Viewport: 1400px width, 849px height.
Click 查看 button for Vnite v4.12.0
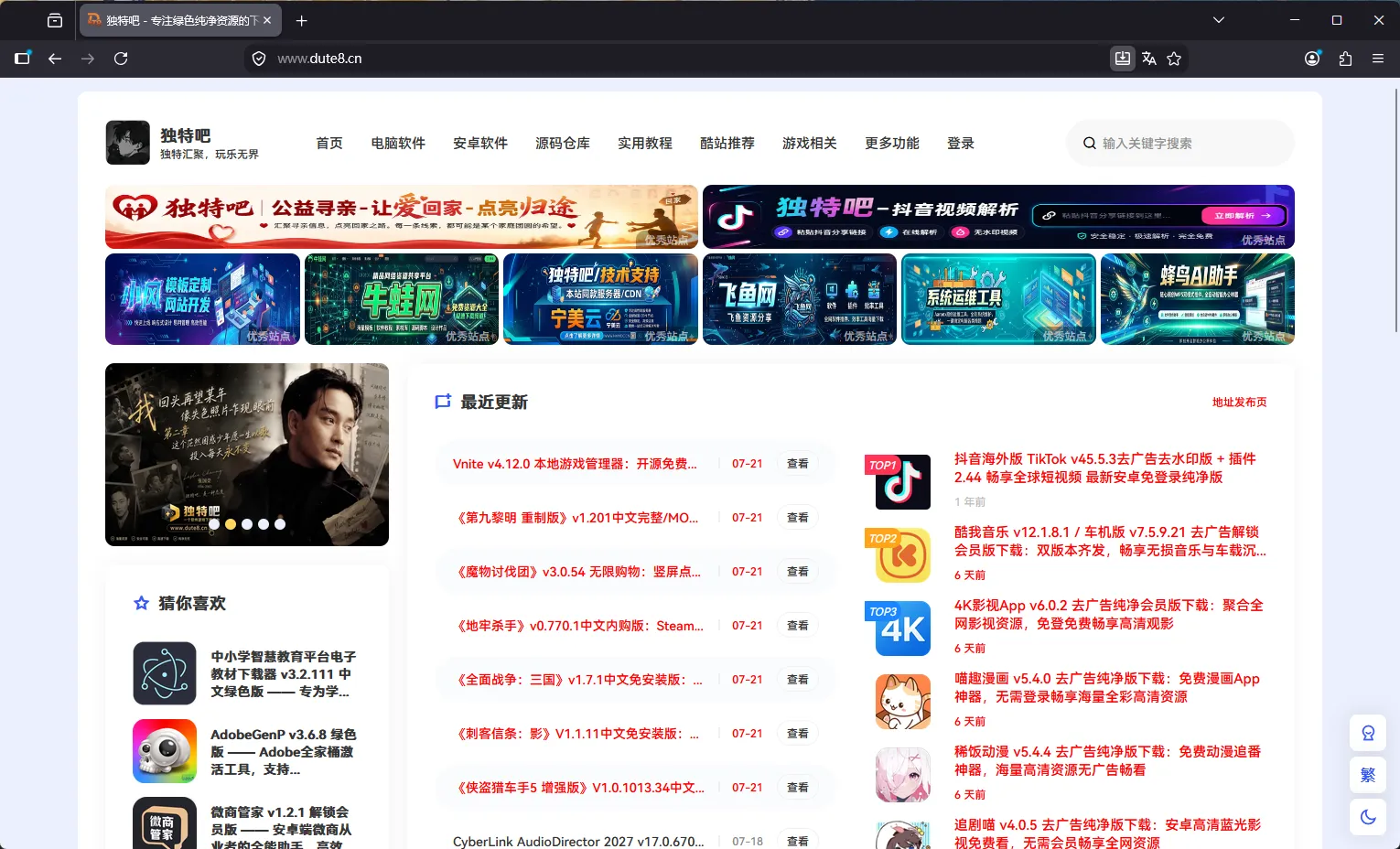(x=798, y=464)
